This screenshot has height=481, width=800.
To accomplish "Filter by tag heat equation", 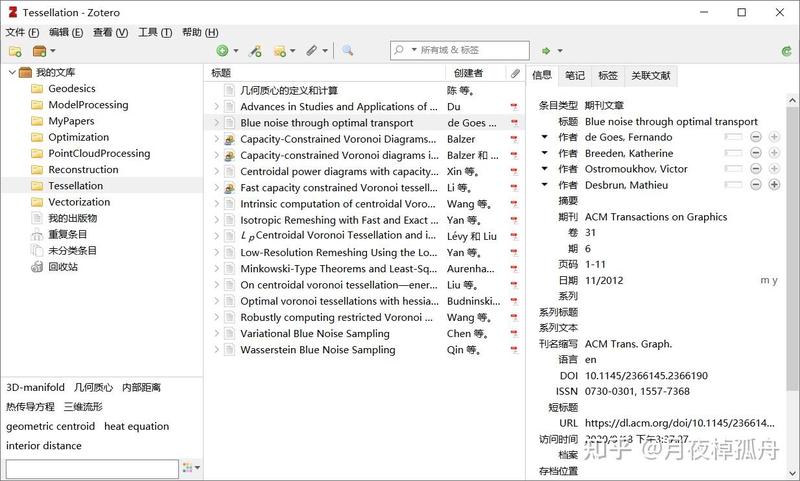I will pyautogui.click(x=136, y=426).
